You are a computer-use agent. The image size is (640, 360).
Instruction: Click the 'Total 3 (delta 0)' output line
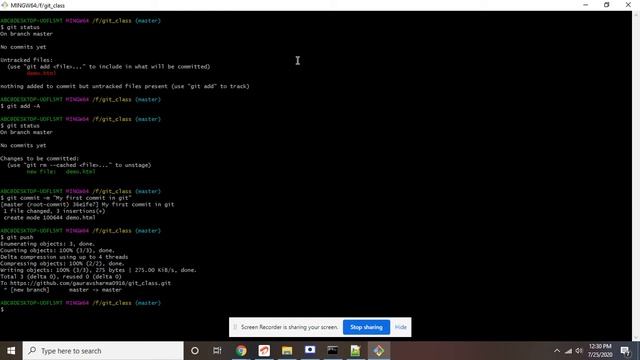(x=61, y=276)
